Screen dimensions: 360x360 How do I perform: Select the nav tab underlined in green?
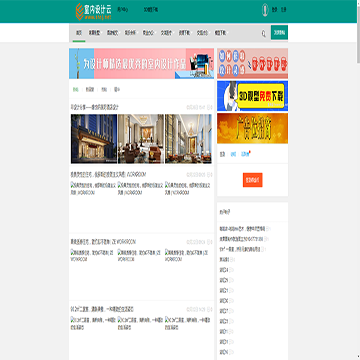79,33
